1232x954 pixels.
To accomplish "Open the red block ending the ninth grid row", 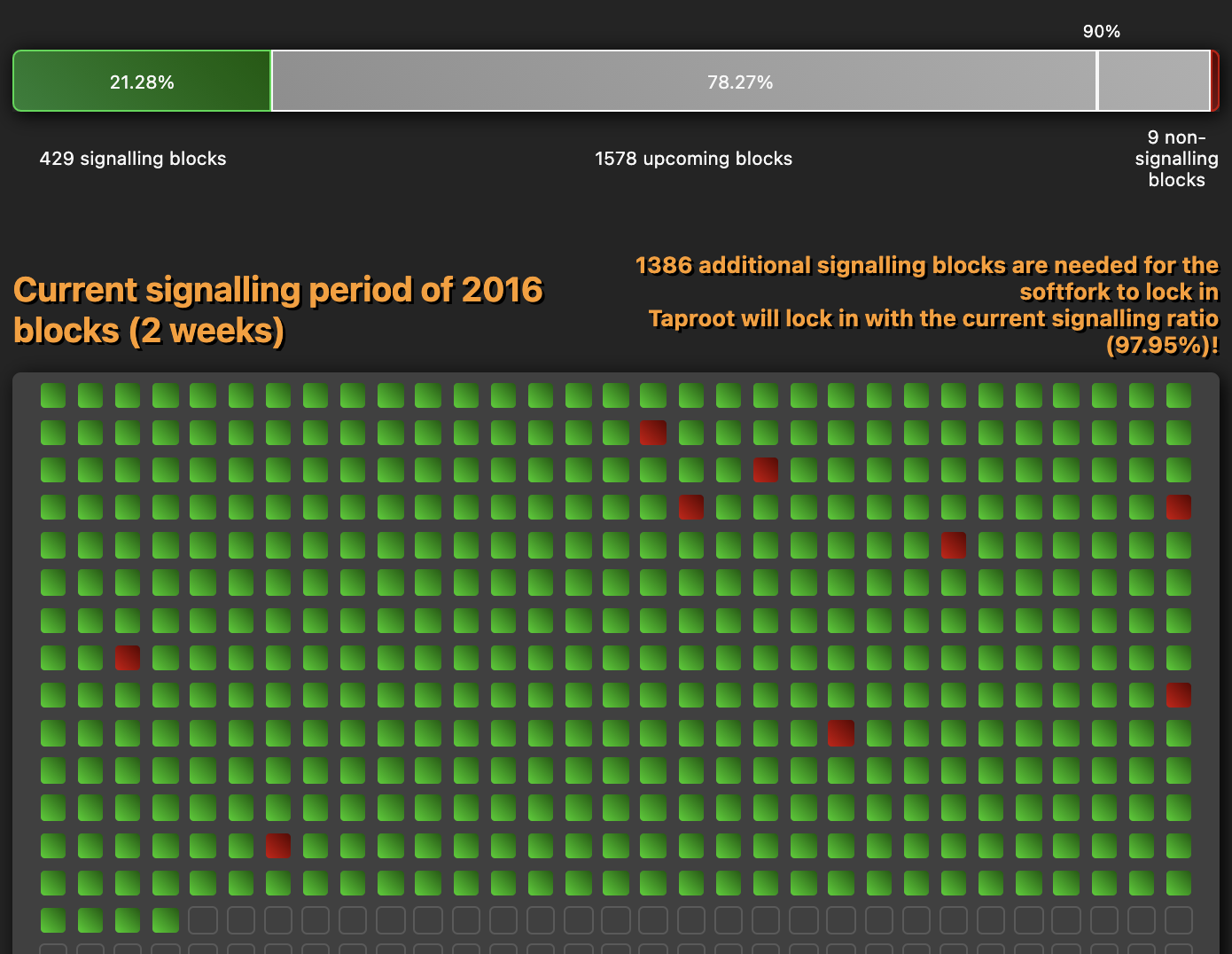I will click(x=1179, y=695).
